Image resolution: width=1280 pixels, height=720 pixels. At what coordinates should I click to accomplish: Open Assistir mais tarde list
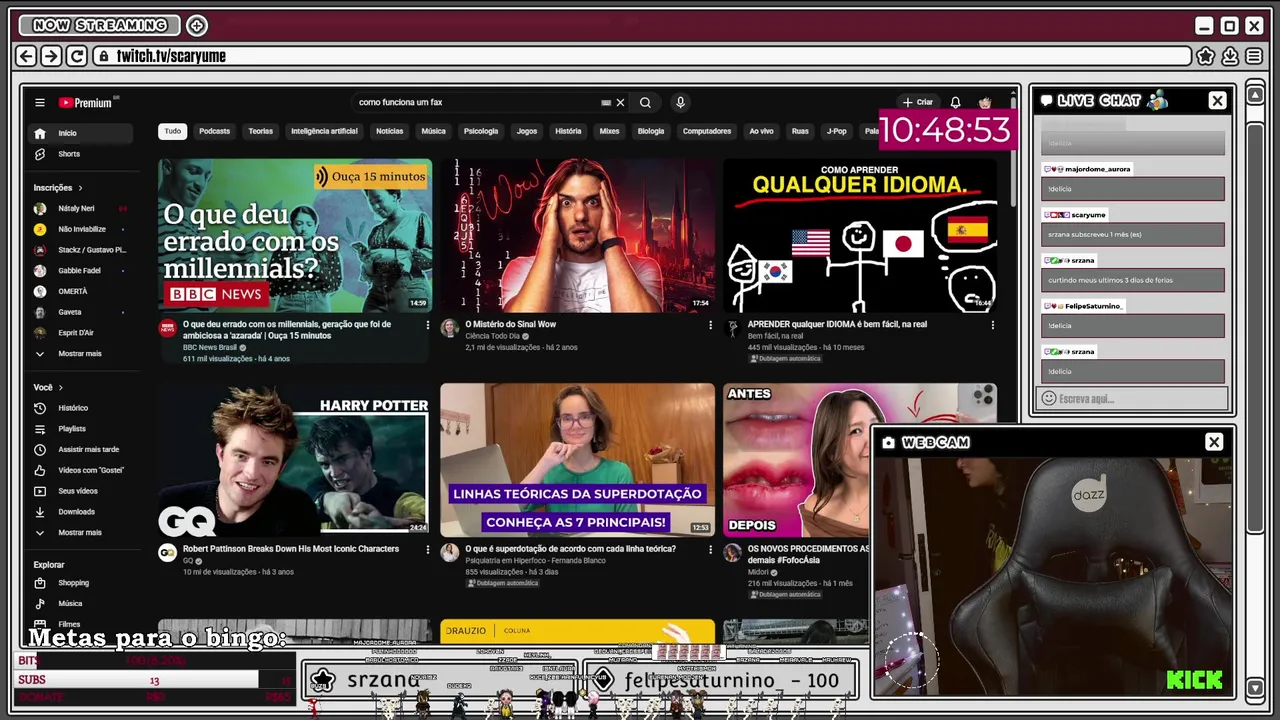pos(80,450)
